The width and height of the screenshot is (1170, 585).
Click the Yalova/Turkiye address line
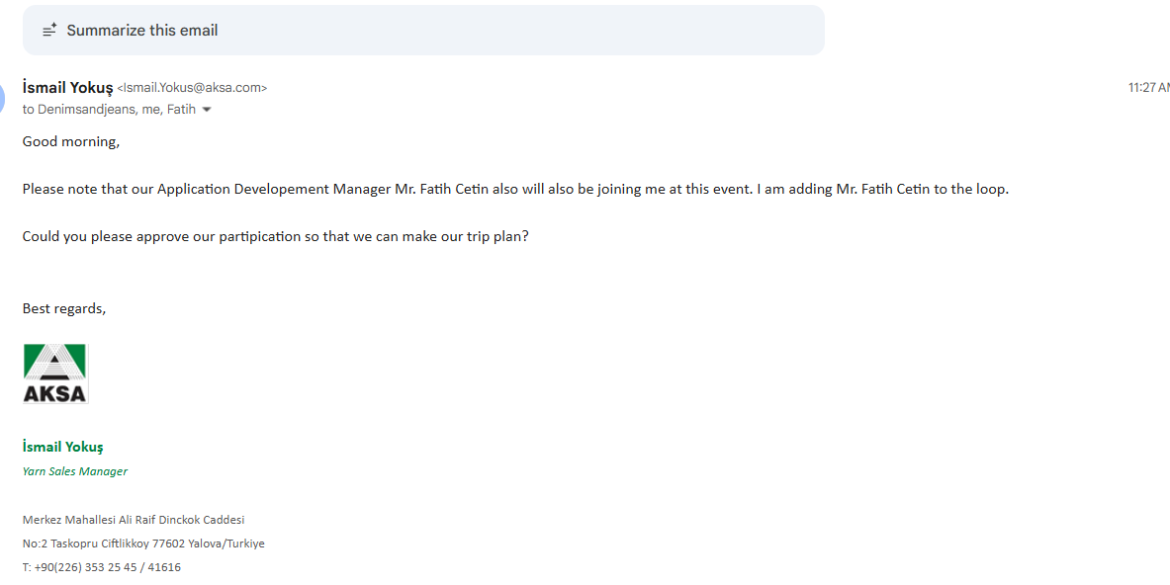143,544
